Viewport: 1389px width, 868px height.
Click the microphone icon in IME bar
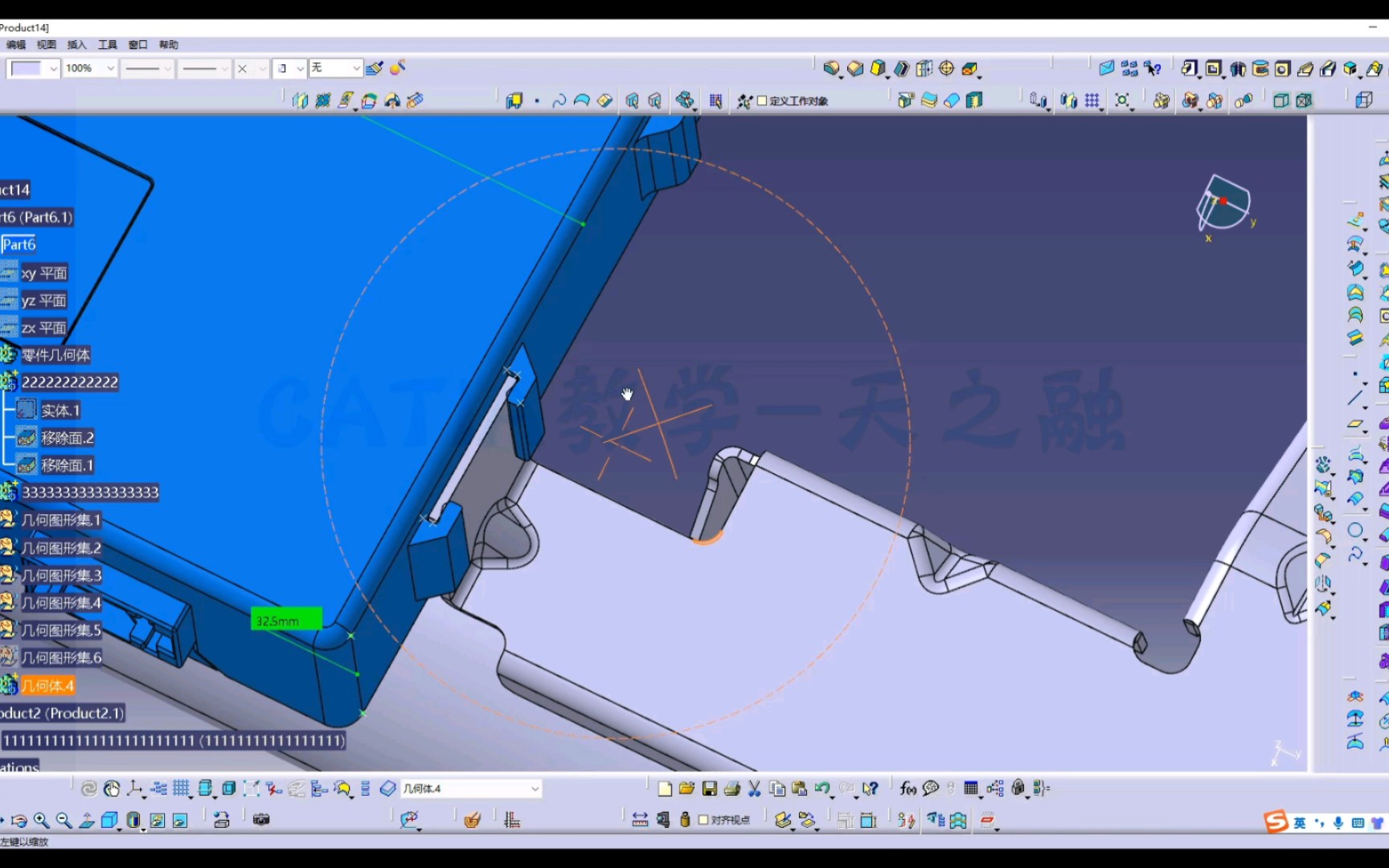[1338, 822]
